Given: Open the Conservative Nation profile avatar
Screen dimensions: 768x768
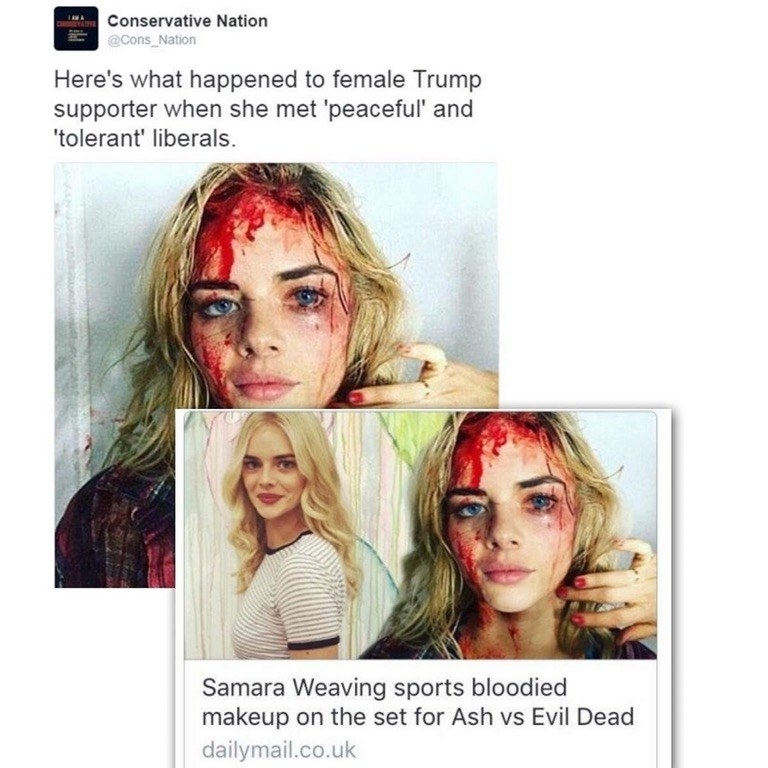Looking at the screenshot, I should coord(76,28).
